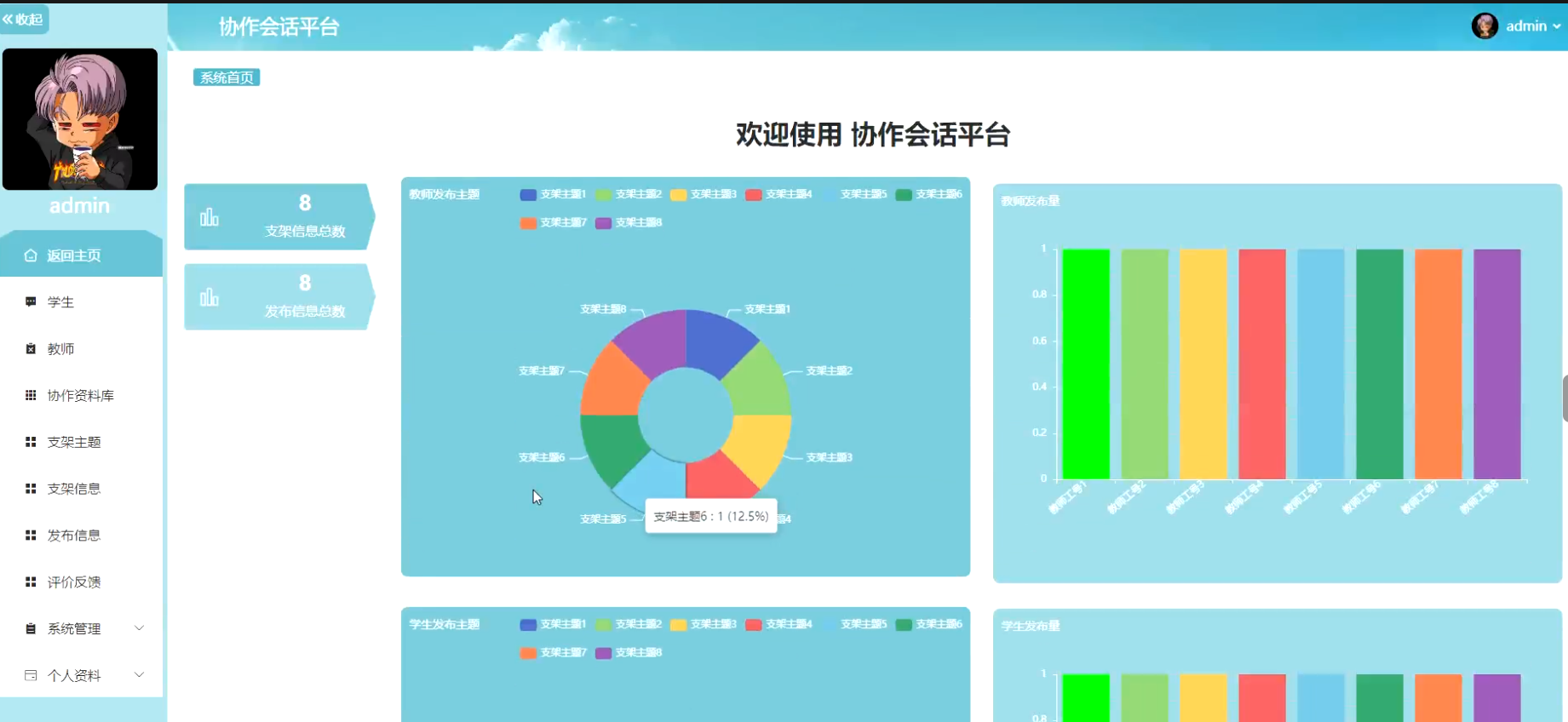Toggle 支架主题6 legend in 学生发布主题 chart
The image size is (1568, 722).
(x=928, y=624)
